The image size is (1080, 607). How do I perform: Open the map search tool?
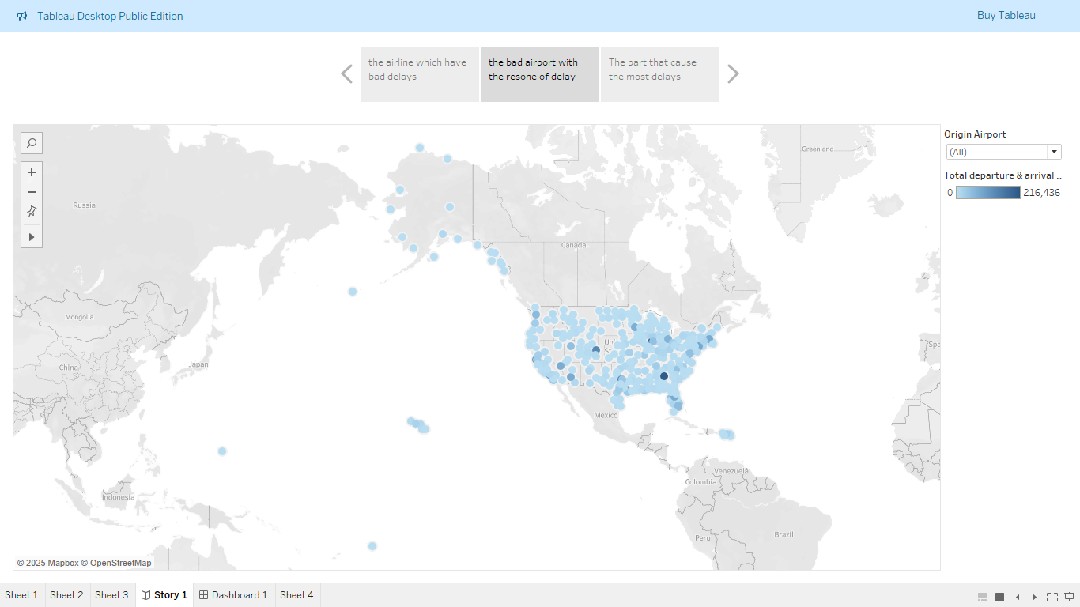(32, 143)
